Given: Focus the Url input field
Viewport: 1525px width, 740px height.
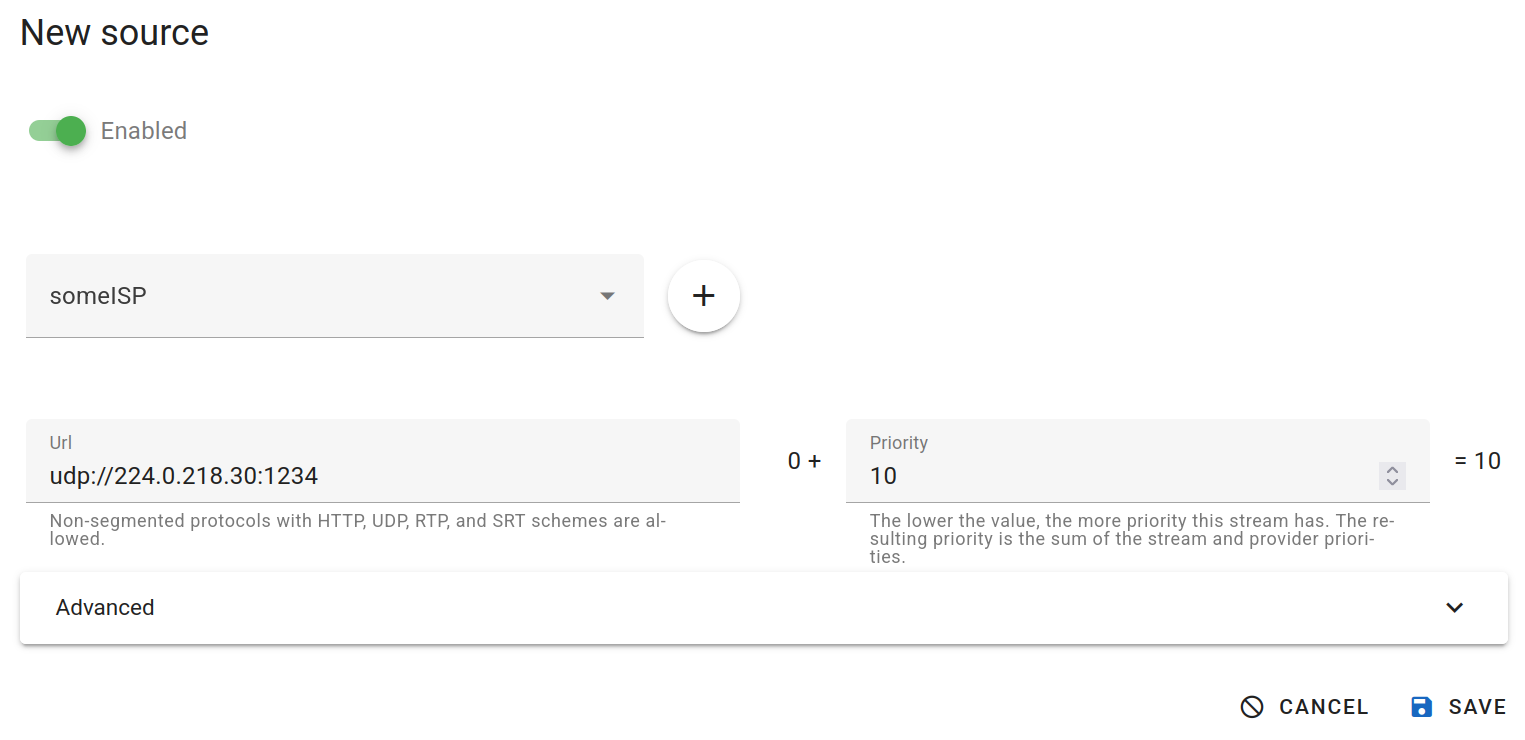Looking at the screenshot, I should coord(382,476).
